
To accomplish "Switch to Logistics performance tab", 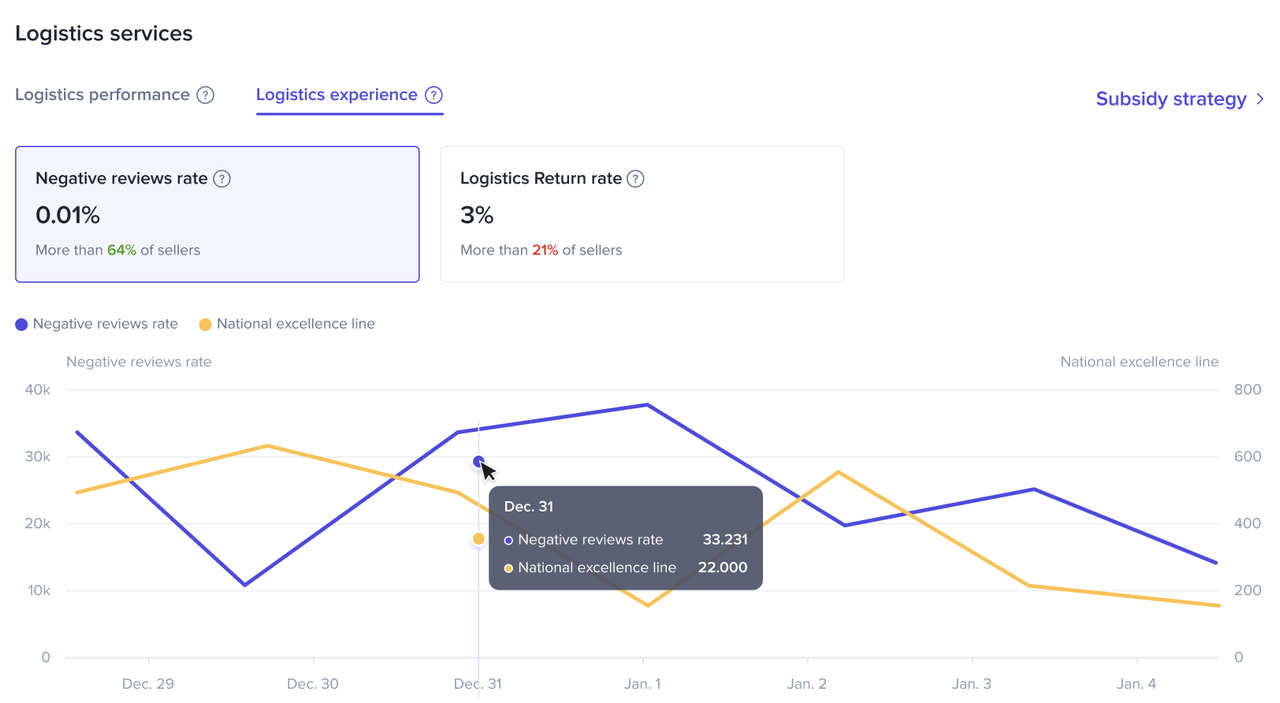I will click(x=102, y=95).
